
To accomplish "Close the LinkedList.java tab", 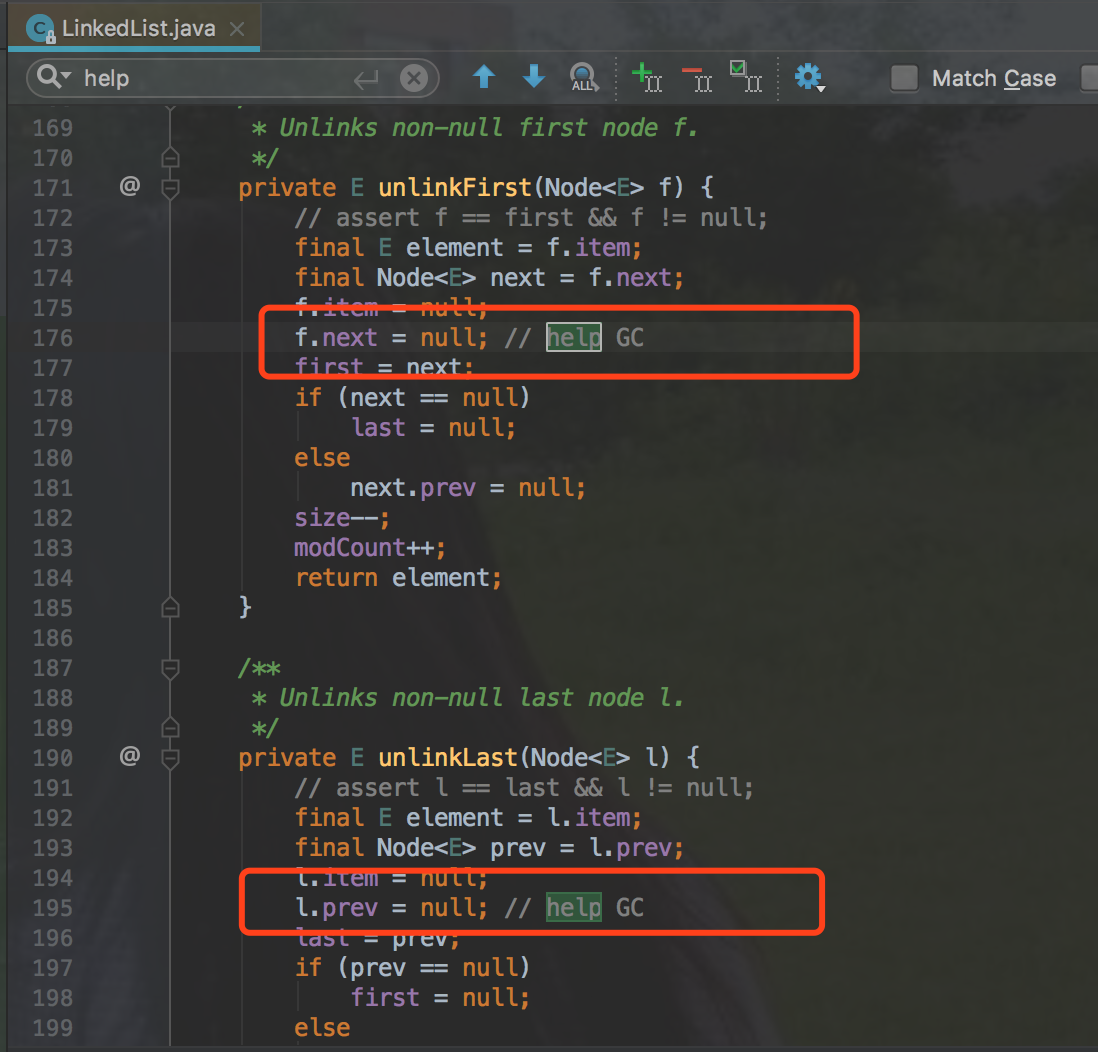I will [x=237, y=29].
